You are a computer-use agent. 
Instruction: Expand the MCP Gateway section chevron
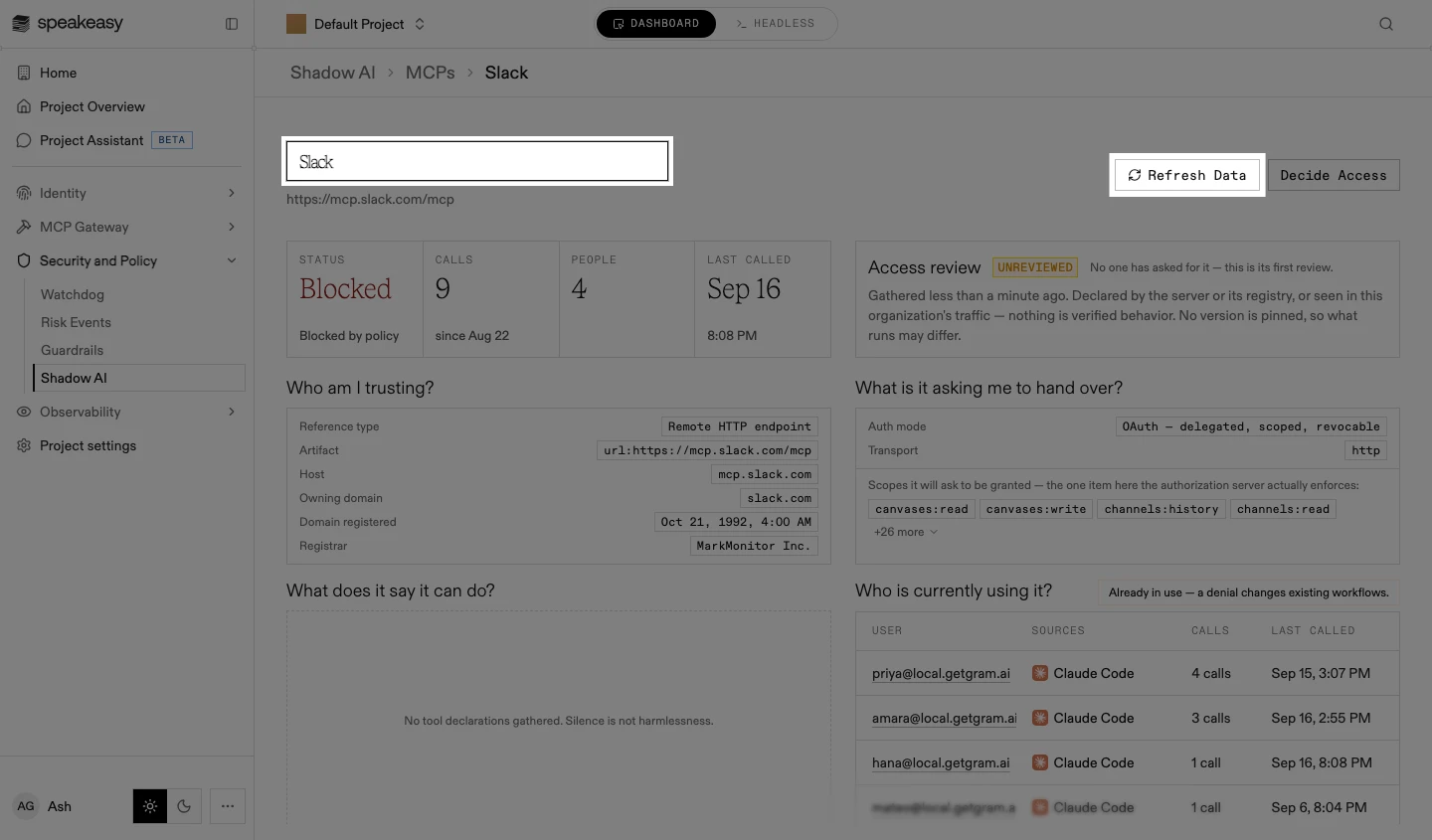[x=232, y=227]
